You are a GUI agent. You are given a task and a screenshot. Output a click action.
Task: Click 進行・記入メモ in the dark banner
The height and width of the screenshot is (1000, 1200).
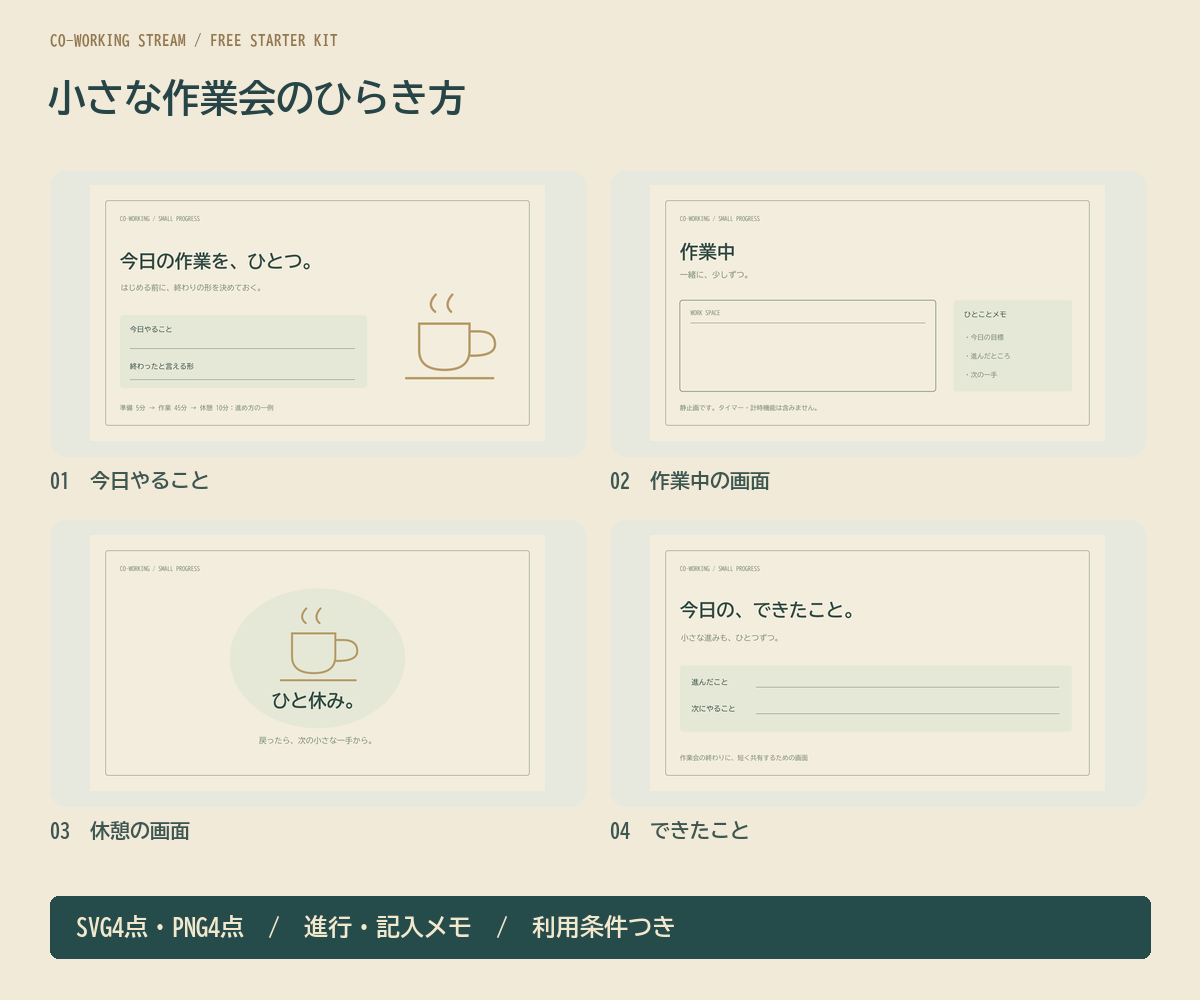(387, 928)
